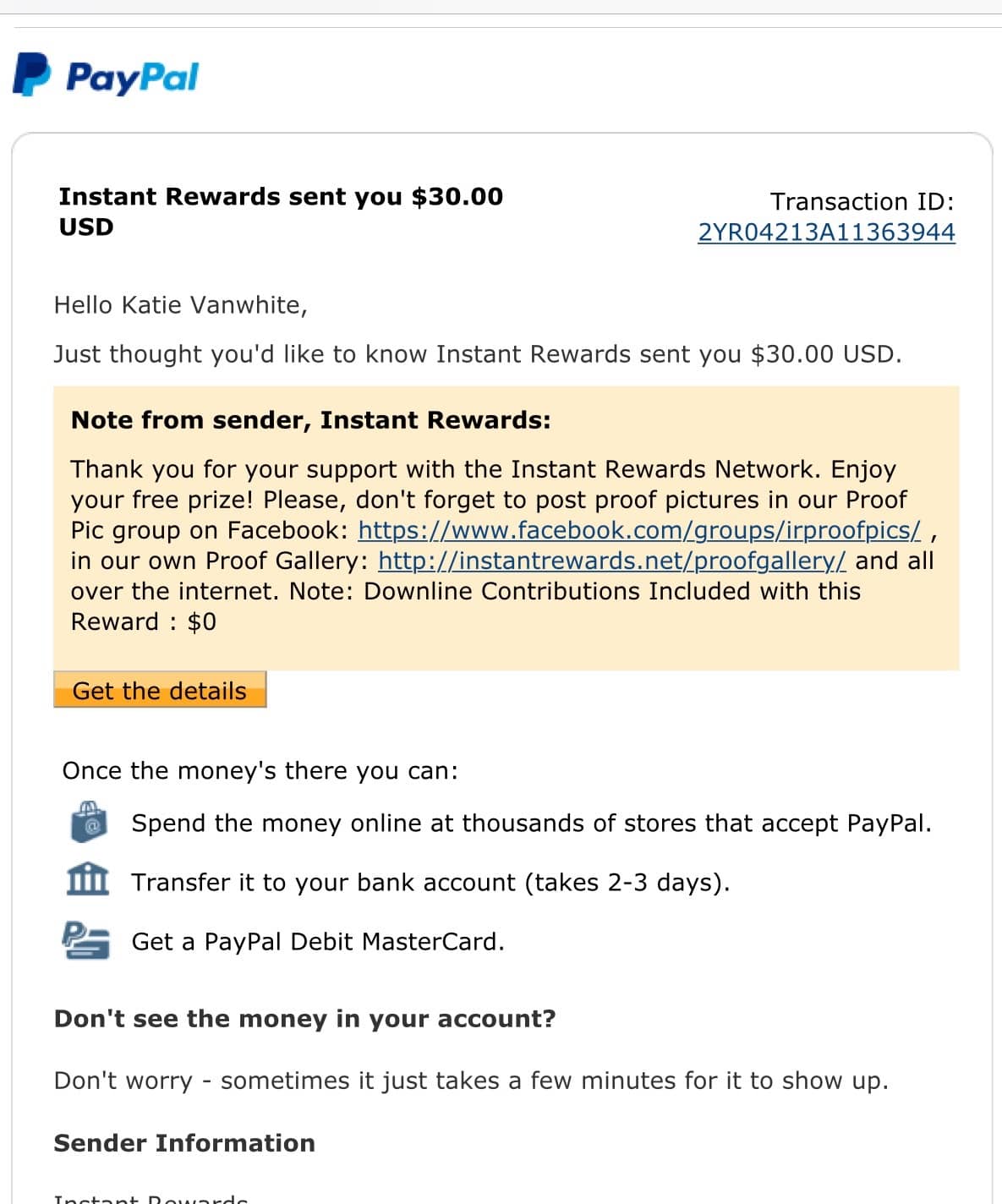This screenshot has height=1204, width=1002.
Task: Click the Transaction ID label
Action: coord(862,201)
